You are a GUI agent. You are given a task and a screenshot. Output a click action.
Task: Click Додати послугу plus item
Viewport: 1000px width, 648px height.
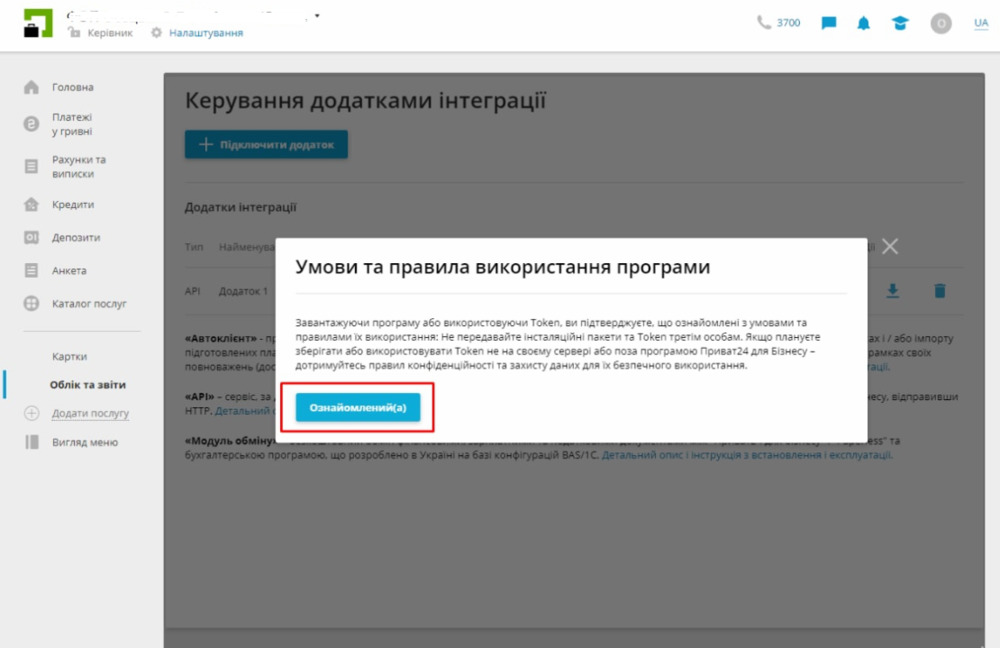(x=90, y=413)
